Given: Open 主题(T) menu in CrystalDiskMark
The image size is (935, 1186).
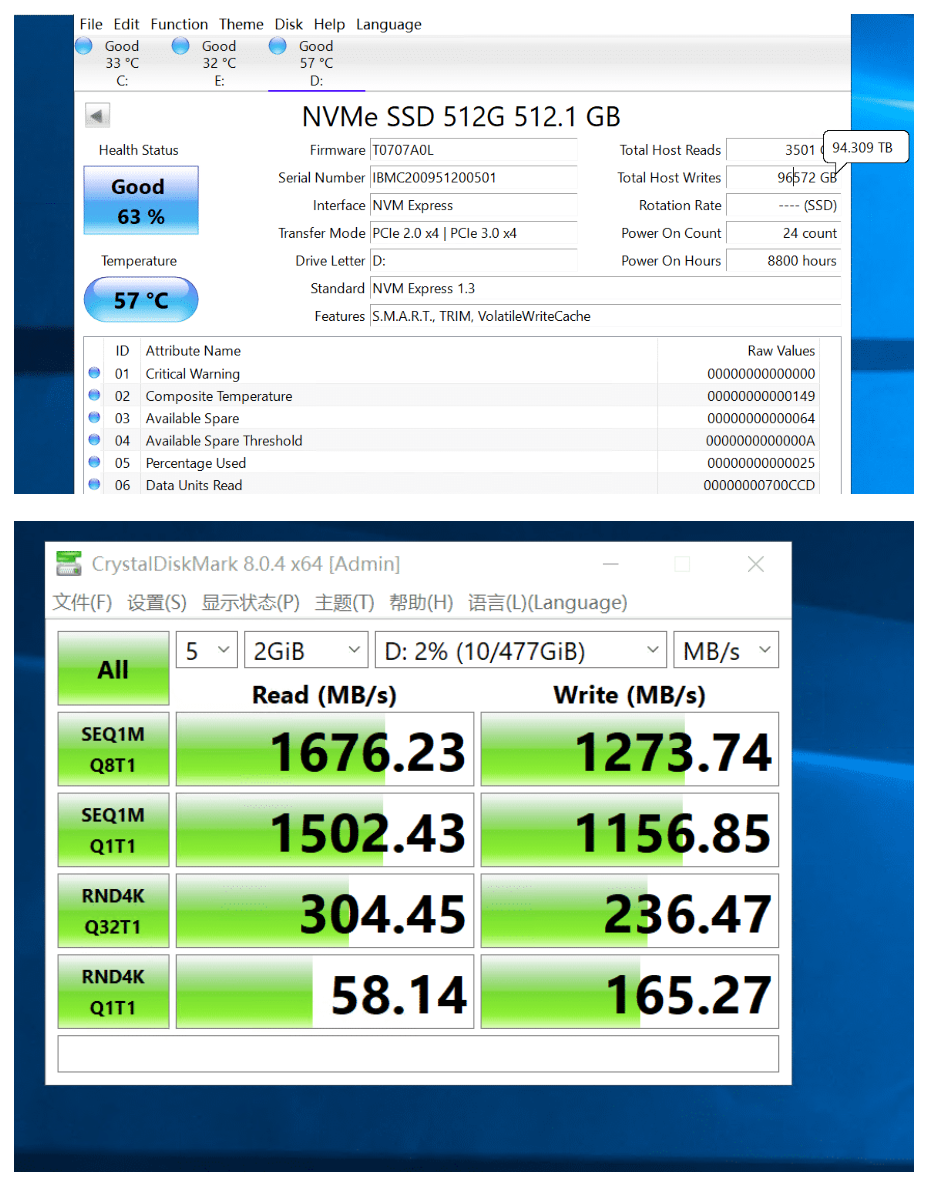Looking at the screenshot, I should click(344, 602).
